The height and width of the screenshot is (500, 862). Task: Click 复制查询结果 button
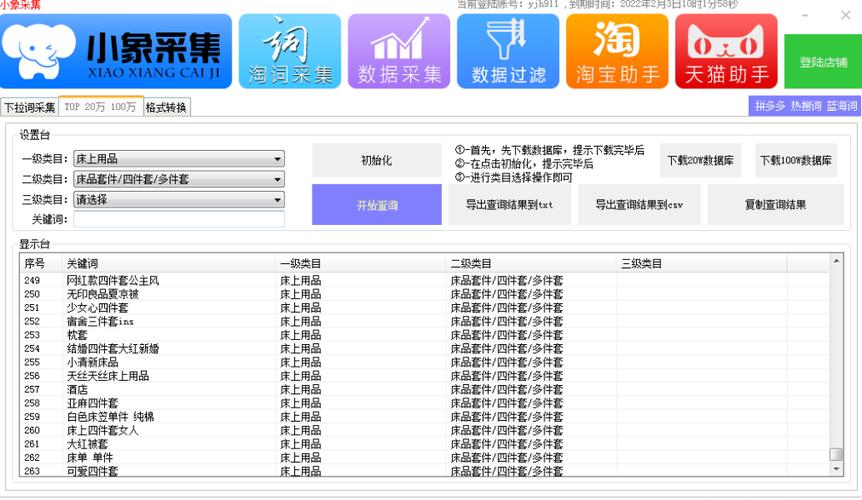click(x=775, y=204)
